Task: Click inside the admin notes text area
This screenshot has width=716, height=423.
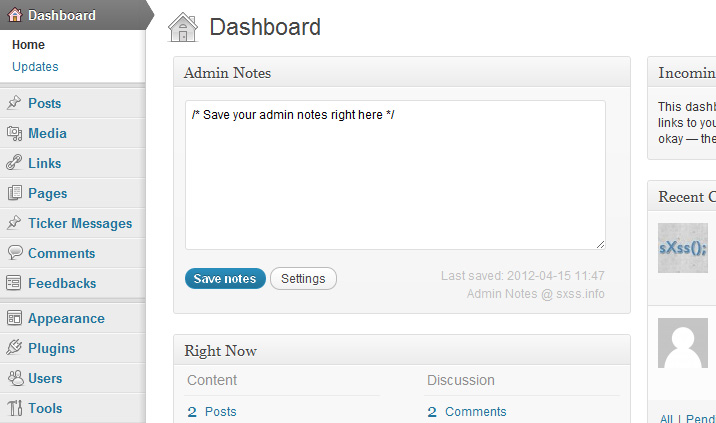Action: [x=395, y=175]
